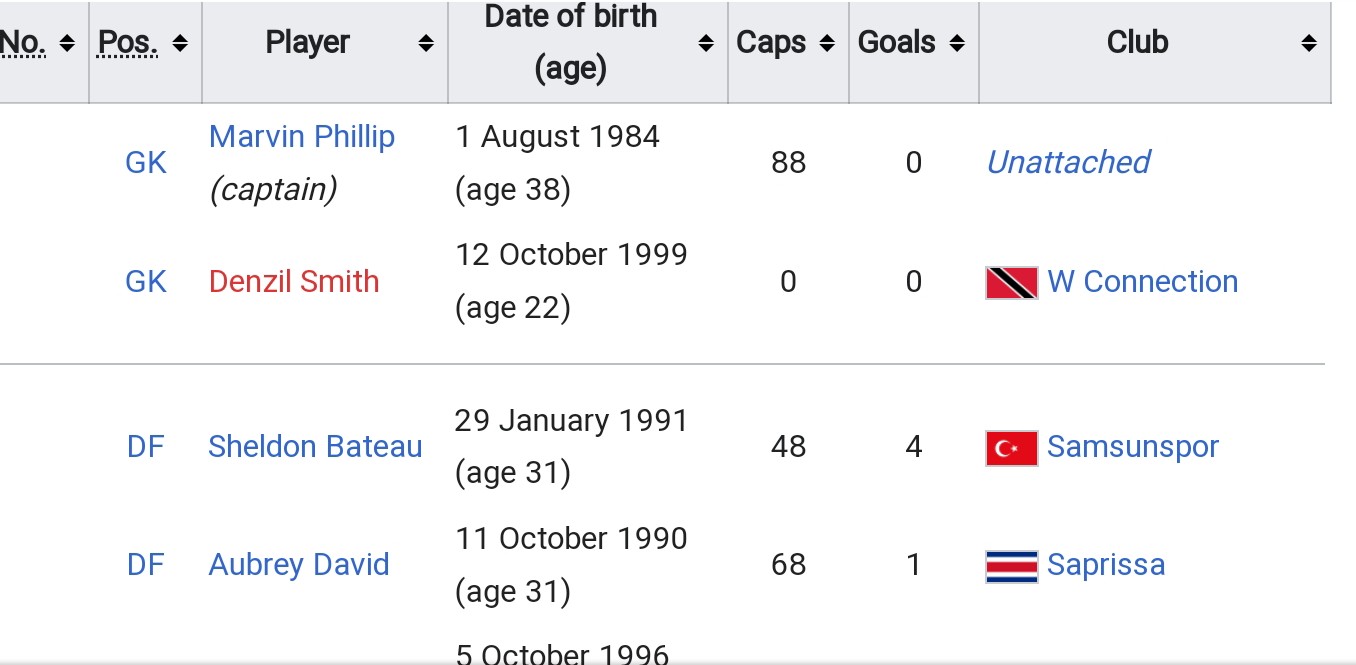Sort table by Club
The width and height of the screenshot is (1356, 665).
pyautogui.click(x=1308, y=44)
